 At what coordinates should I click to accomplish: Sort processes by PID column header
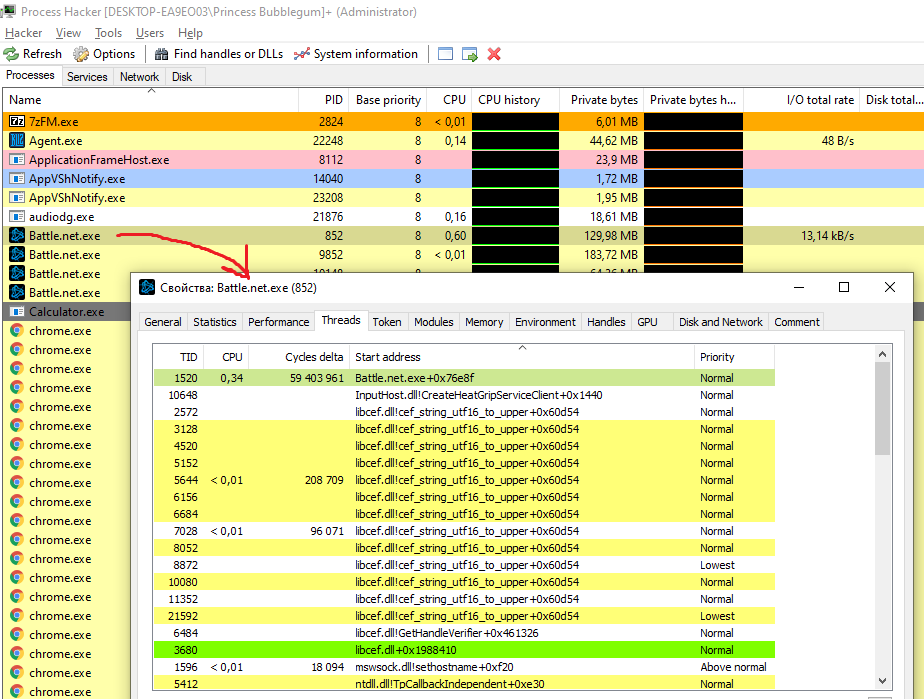324,100
